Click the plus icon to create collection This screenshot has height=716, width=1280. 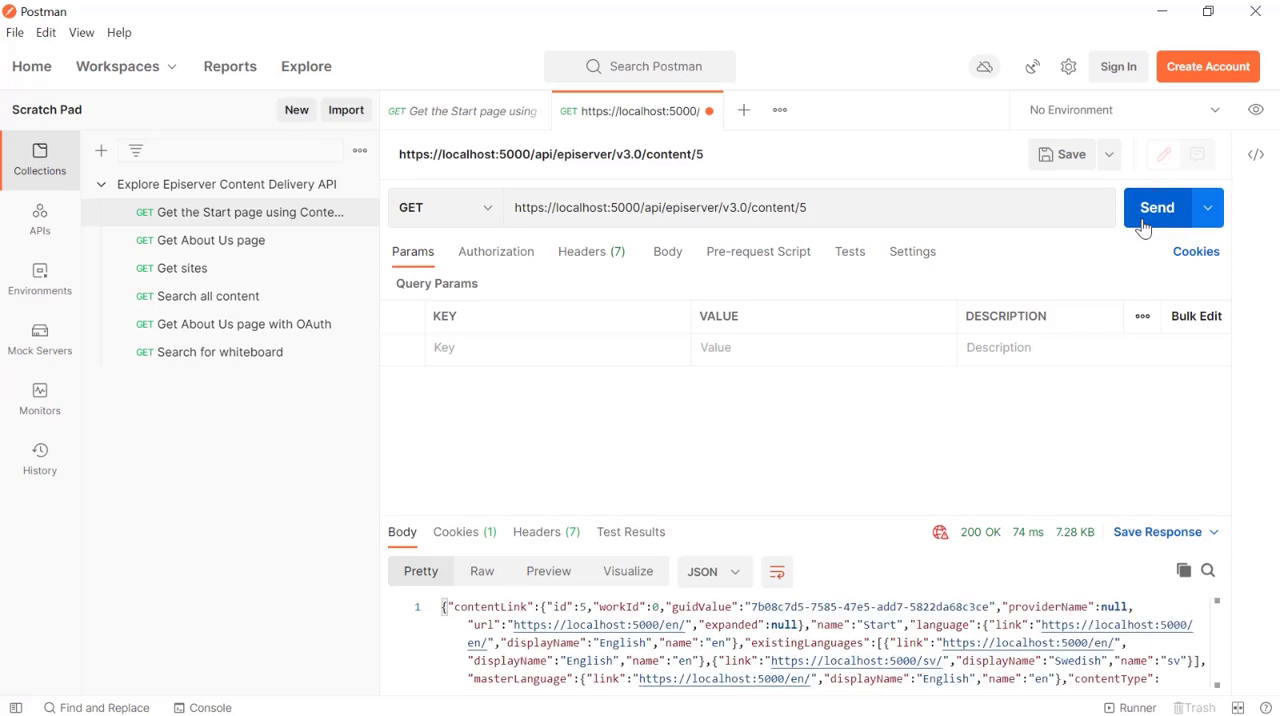pyautogui.click(x=101, y=151)
